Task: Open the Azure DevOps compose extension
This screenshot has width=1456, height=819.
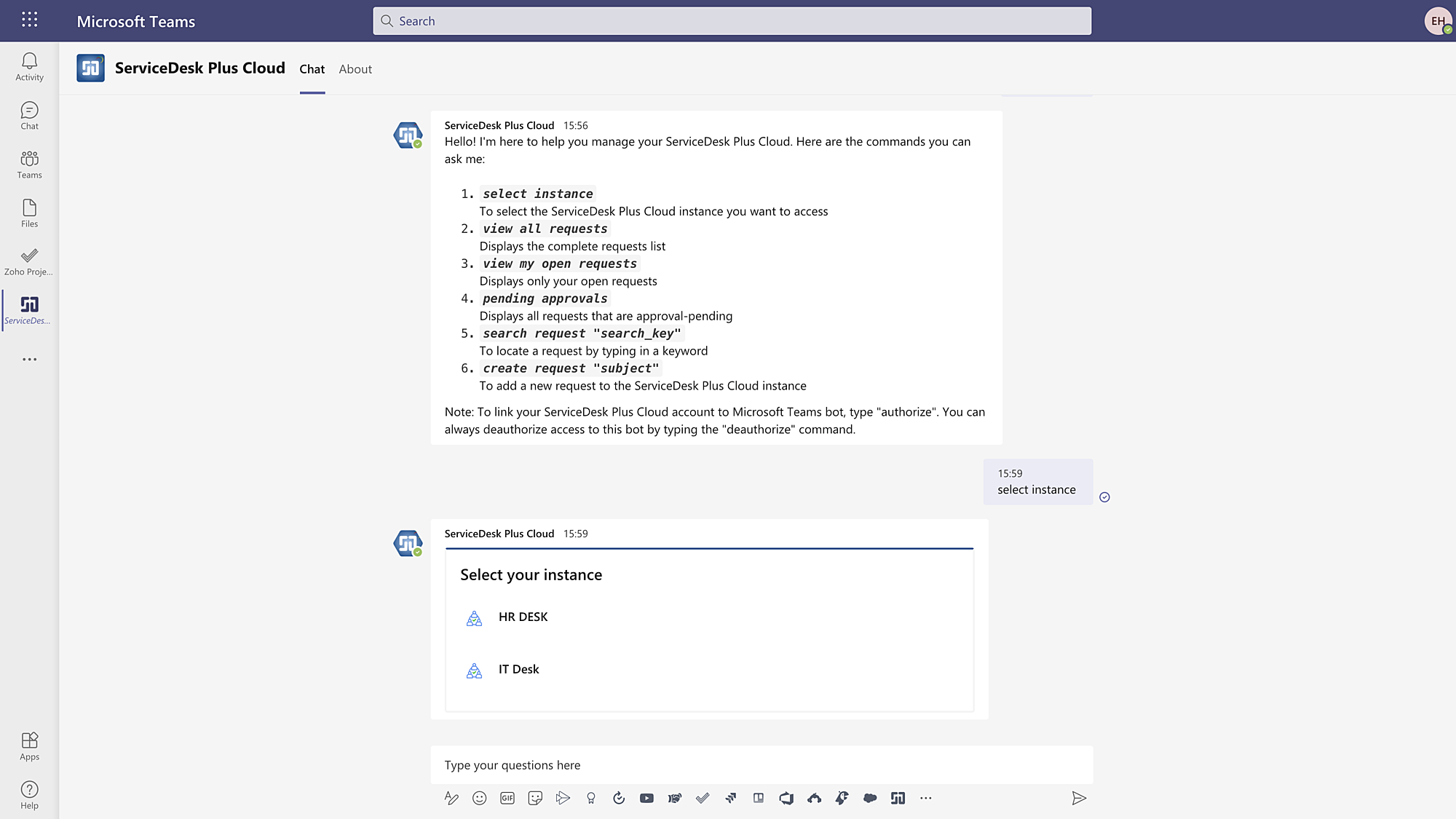Action: click(x=786, y=798)
